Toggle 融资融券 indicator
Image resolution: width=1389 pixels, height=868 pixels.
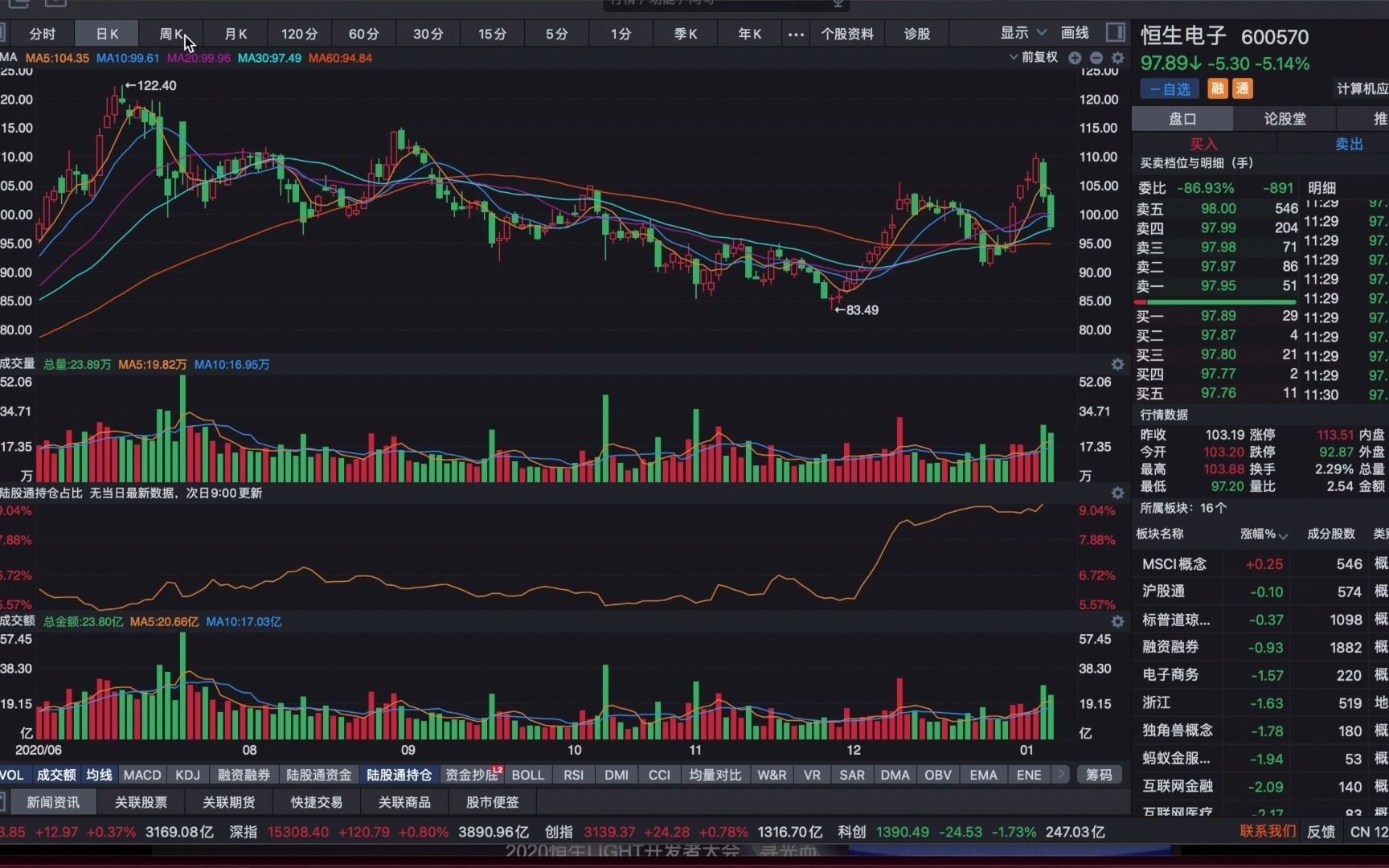coord(244,775)
